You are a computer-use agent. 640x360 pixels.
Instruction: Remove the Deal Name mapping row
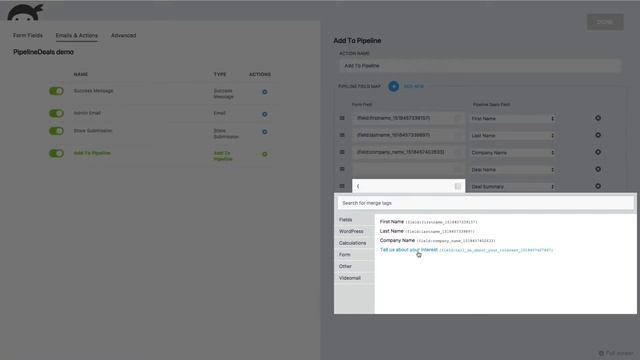coord(598,169)
